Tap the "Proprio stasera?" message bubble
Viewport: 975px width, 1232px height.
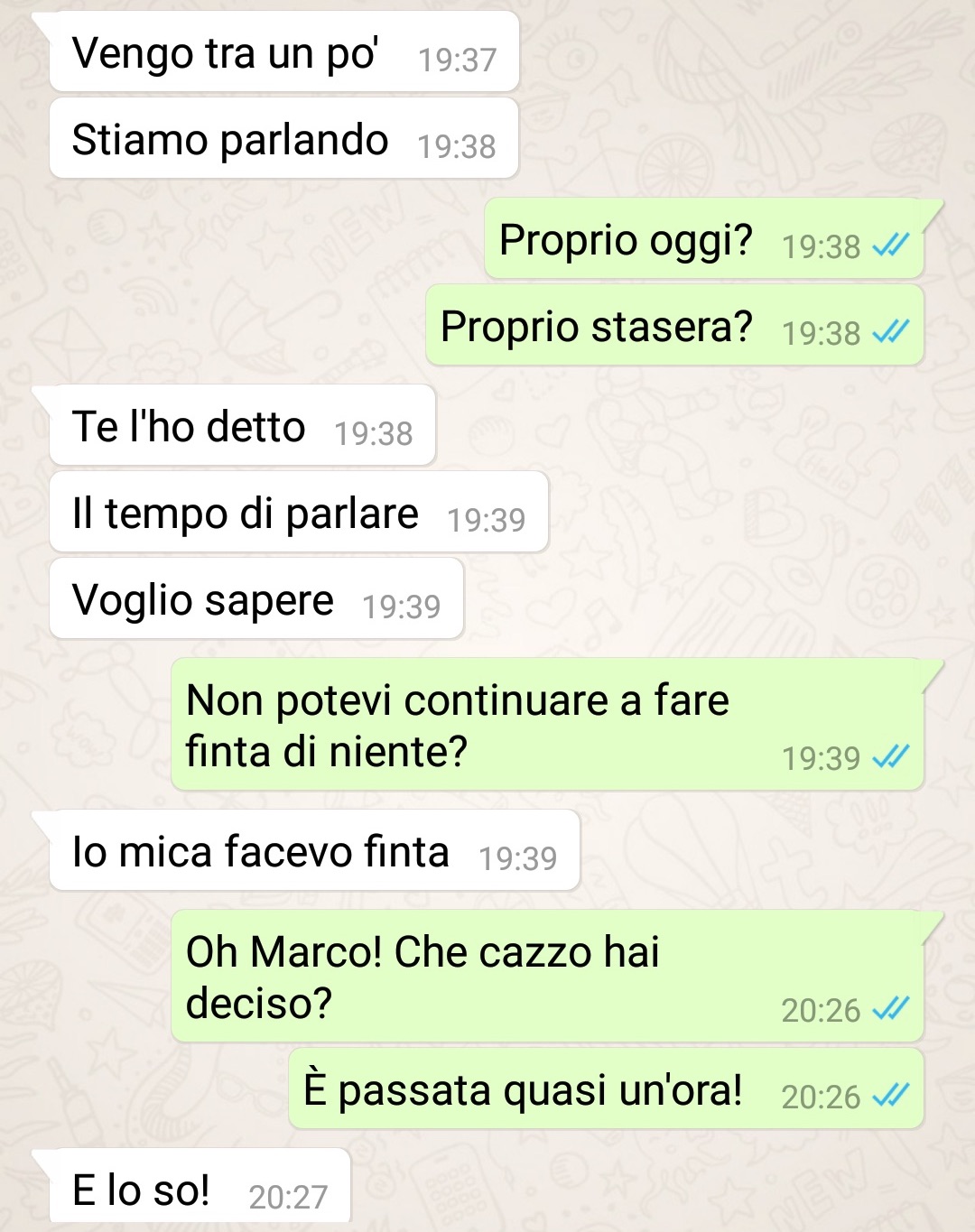[x=674, y=326]
